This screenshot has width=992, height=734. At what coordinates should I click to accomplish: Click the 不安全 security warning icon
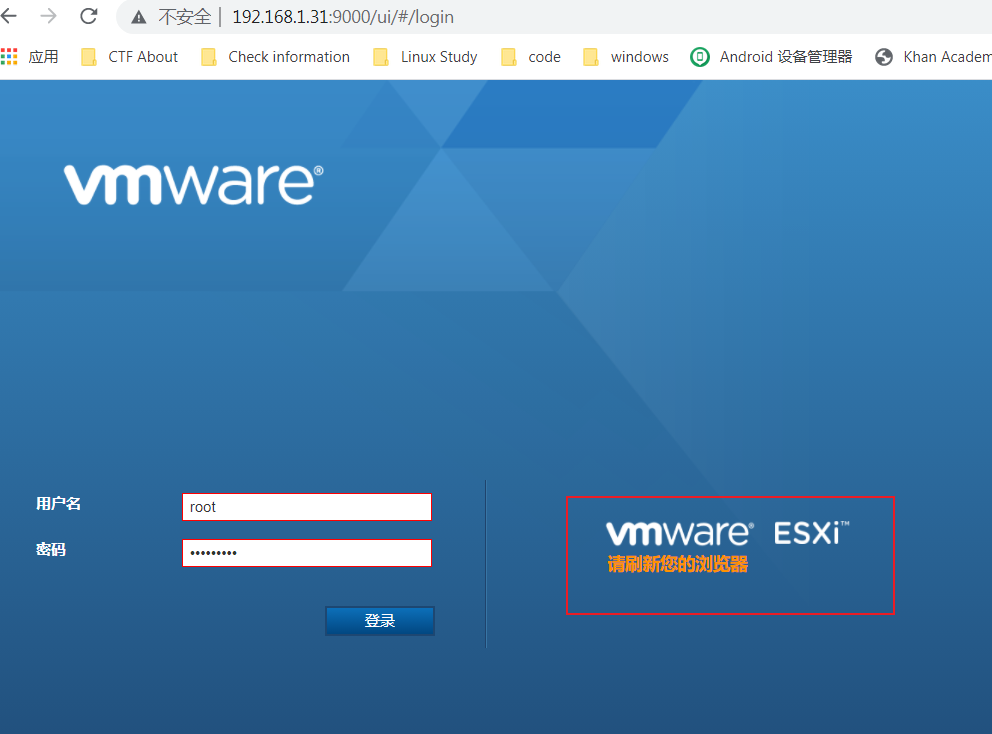(x=138, y=17)
